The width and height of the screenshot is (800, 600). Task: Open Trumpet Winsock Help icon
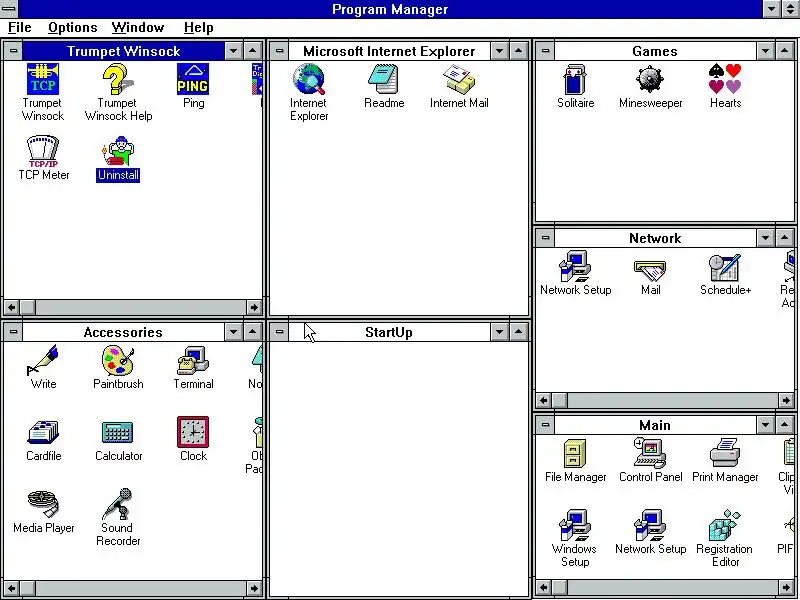tap(118, 79)
